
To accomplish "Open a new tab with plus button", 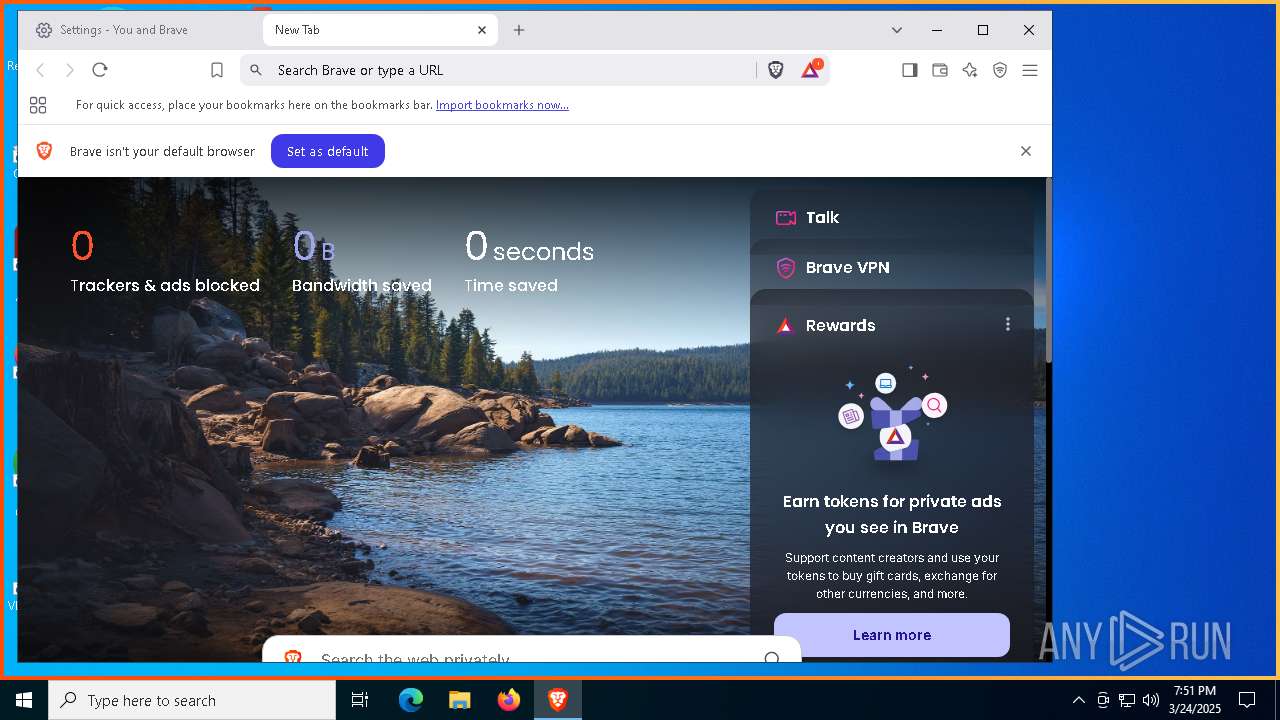I will (519, 30).
